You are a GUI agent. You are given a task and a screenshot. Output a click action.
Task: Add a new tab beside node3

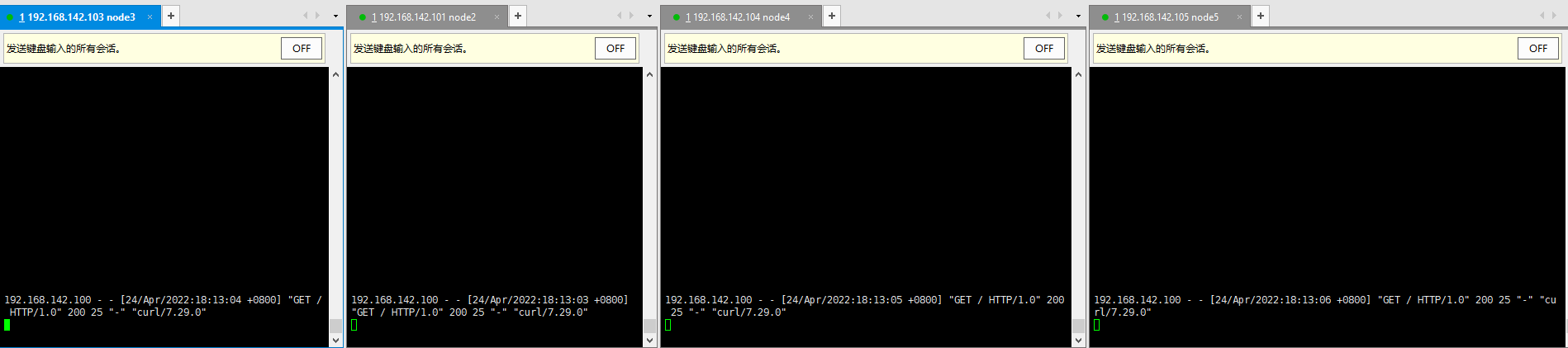(x=171, y=16)
